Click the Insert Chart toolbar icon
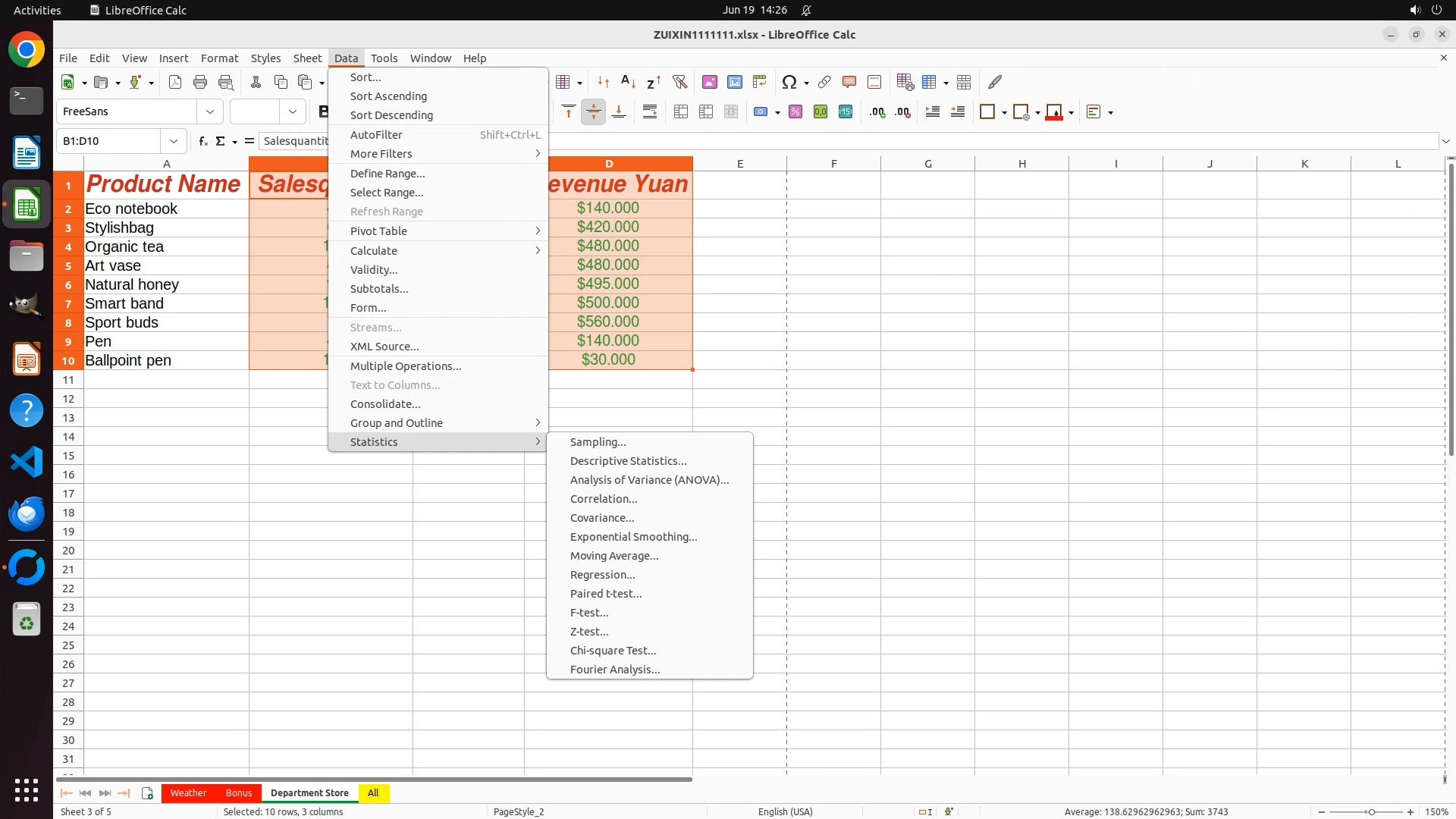This screenshot has width=1456, height=819. (735, 82)
